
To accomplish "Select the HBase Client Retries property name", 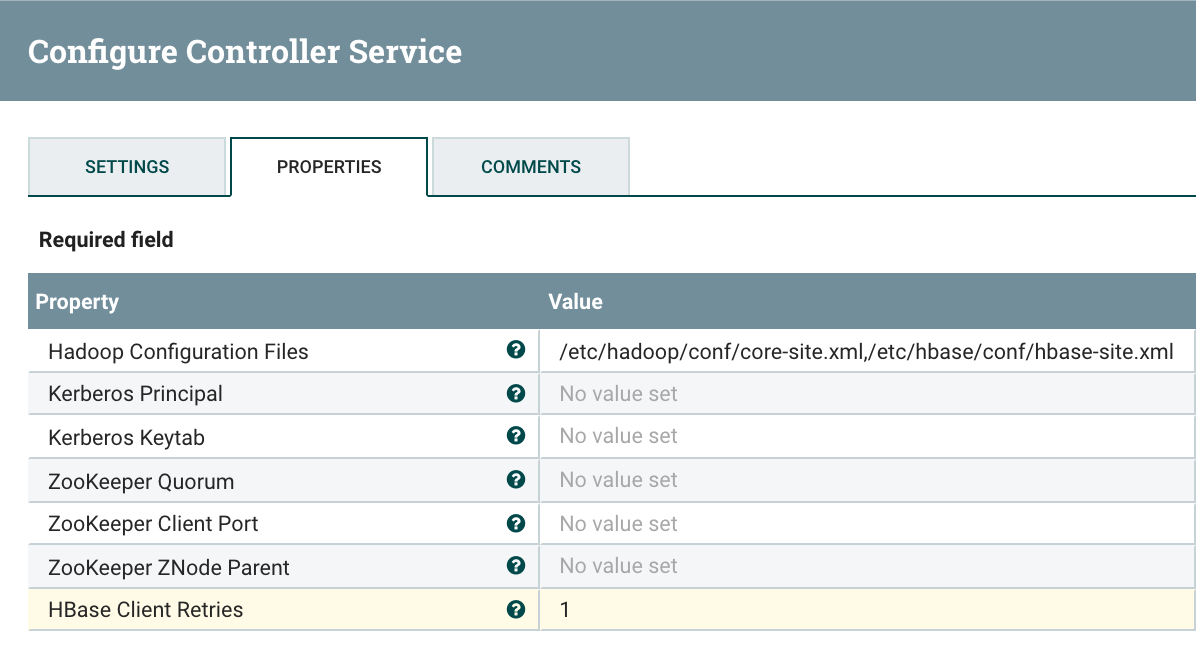I will (x=146, y=609).
